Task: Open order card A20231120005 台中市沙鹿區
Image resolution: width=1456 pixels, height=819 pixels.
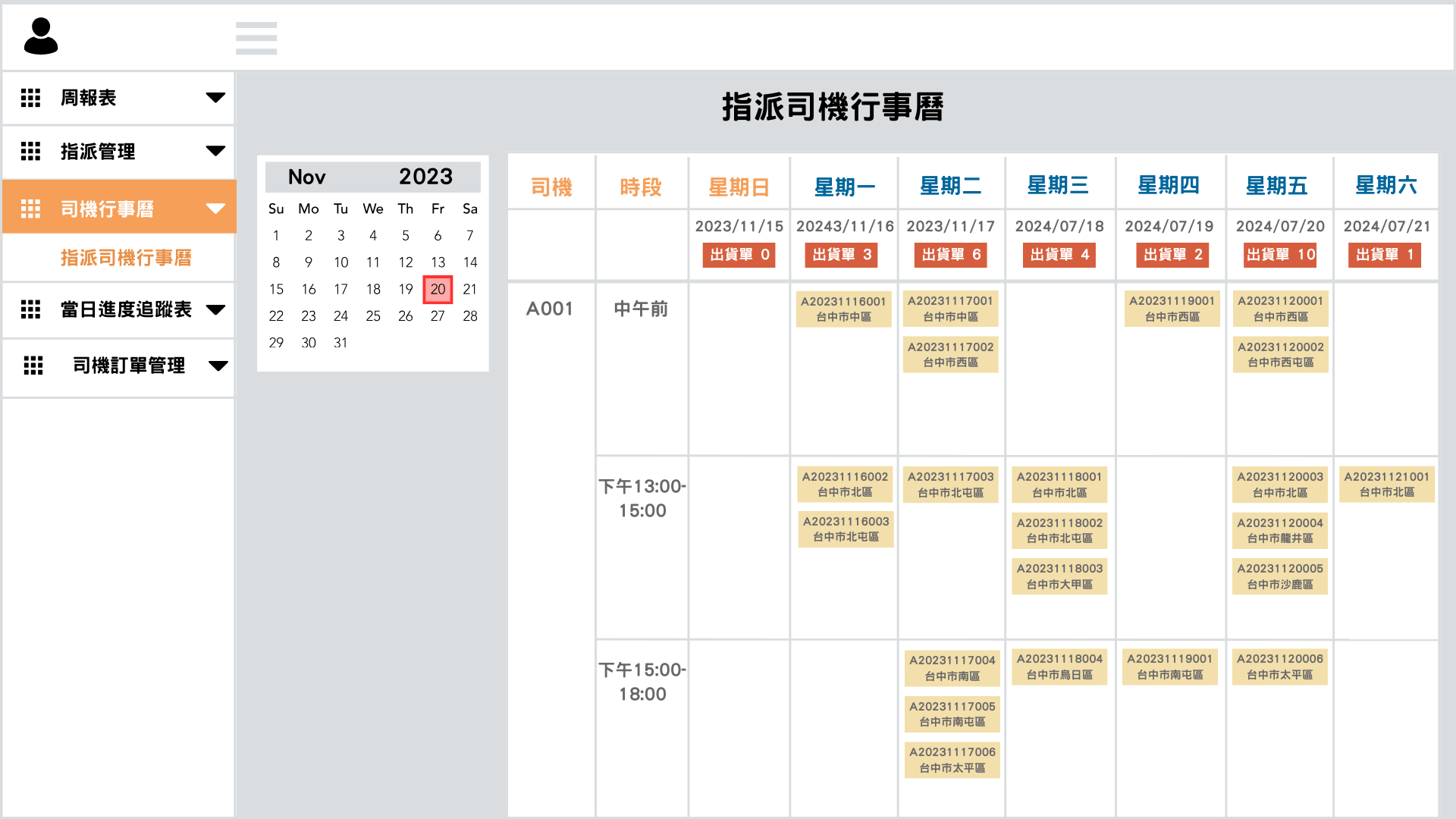Action: [1281, 576]
